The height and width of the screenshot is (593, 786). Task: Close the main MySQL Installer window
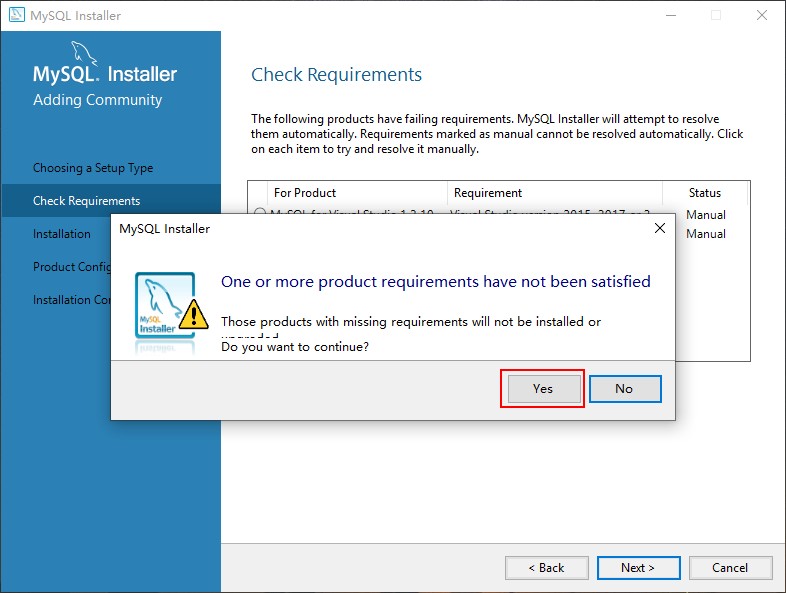pos(762,15)
